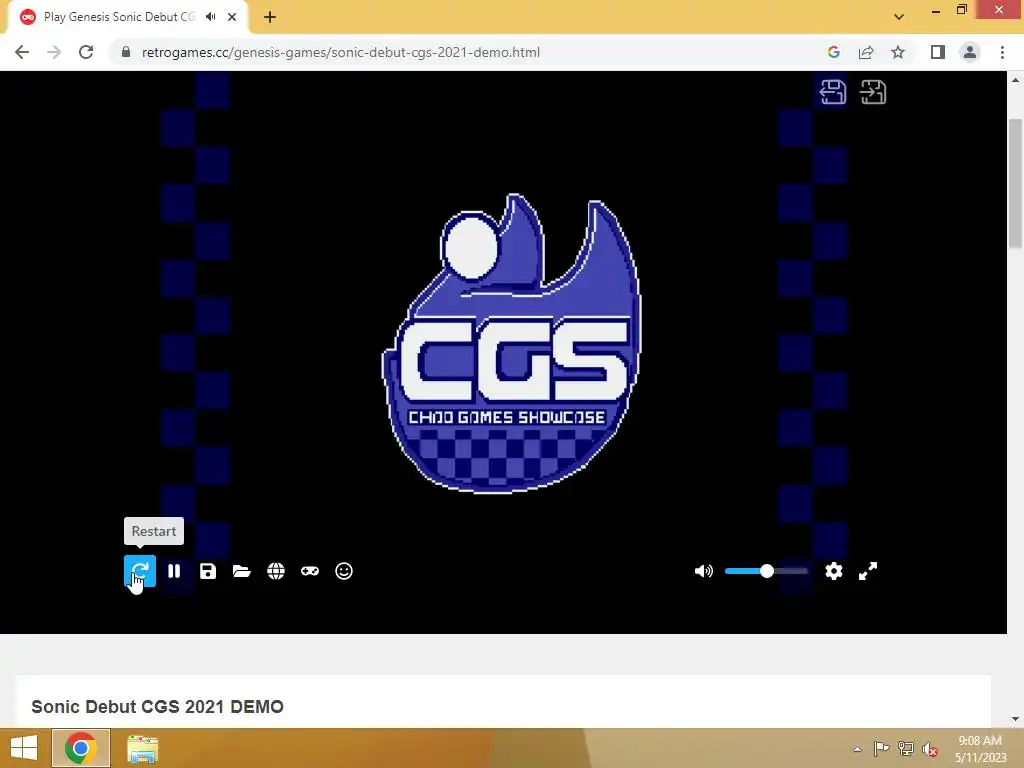The image size is (1024, 768).
Task: Open tab search chevron
Action: pyautogui.click(x=899, y=17)
